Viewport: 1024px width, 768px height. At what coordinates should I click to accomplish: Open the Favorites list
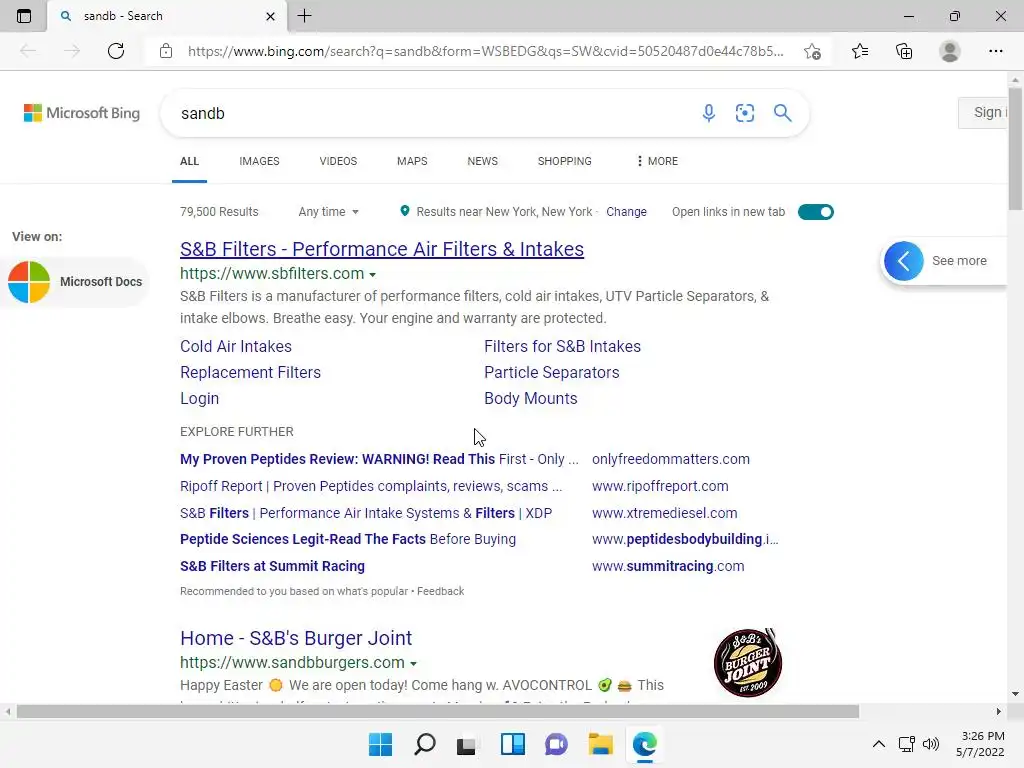point(860,51)
